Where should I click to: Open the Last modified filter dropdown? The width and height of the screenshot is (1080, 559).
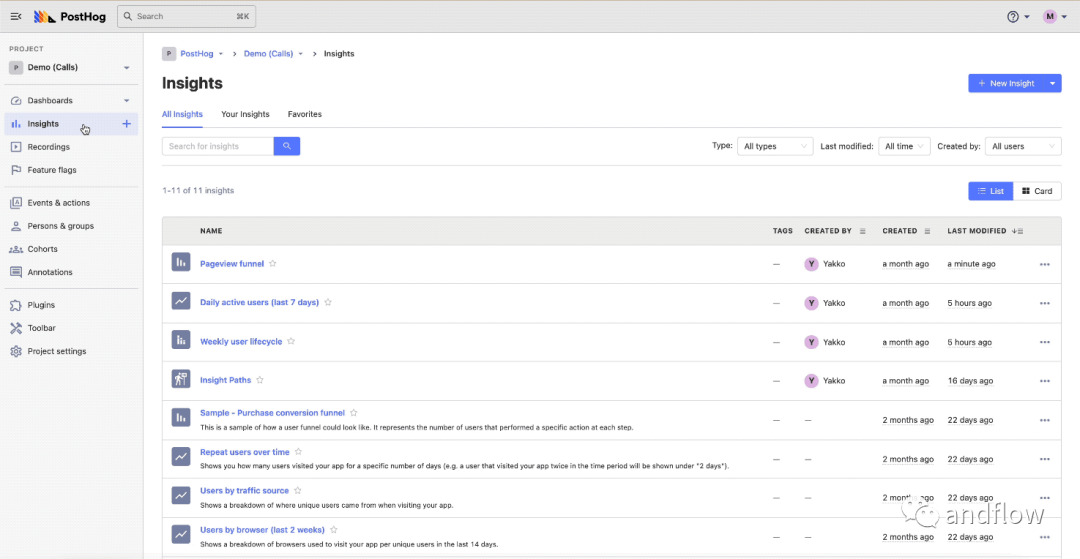tap(904, 146)
